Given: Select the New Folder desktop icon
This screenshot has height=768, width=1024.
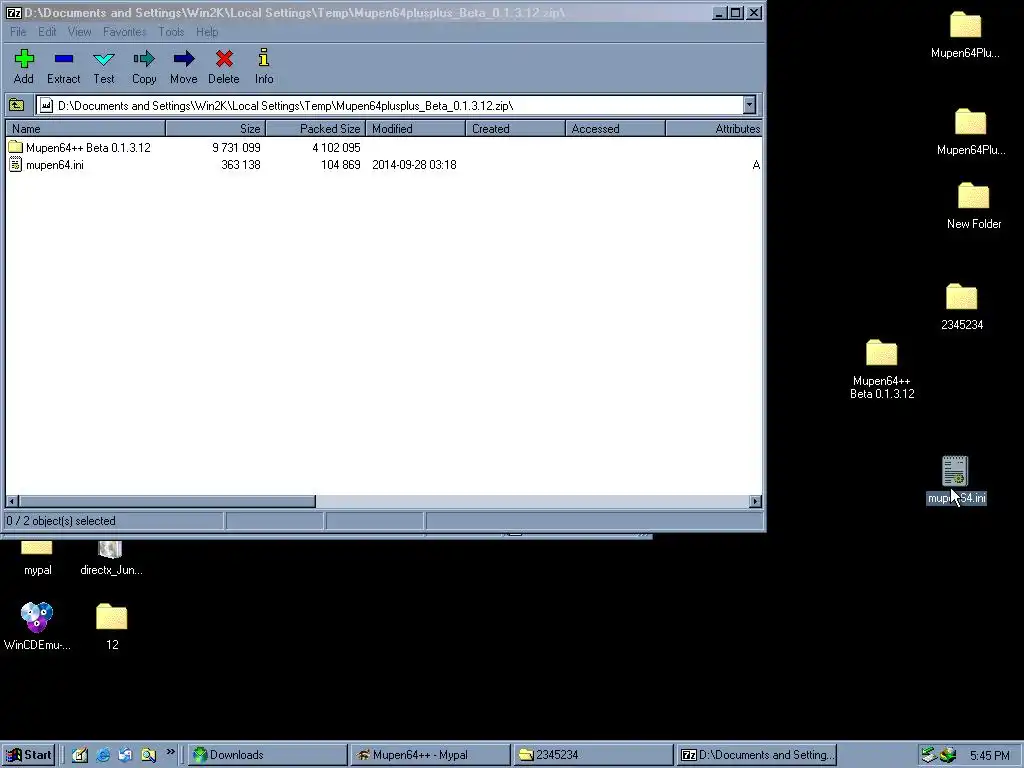Looking at the screenshot, I should (x=974, y=206).
